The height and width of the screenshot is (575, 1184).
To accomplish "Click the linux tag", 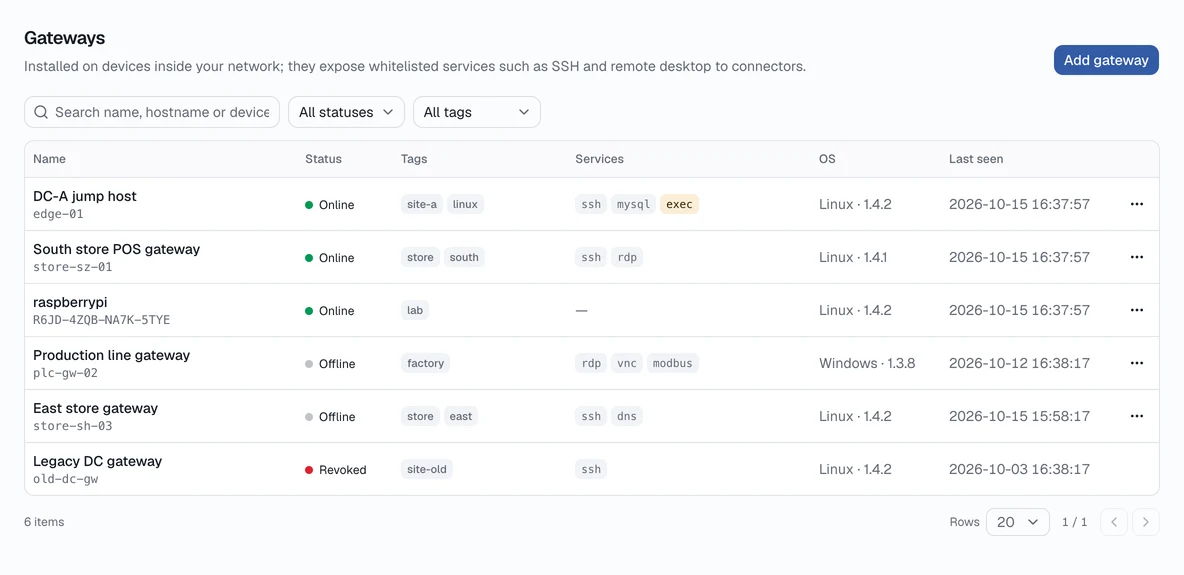I will tap(465, 204).
